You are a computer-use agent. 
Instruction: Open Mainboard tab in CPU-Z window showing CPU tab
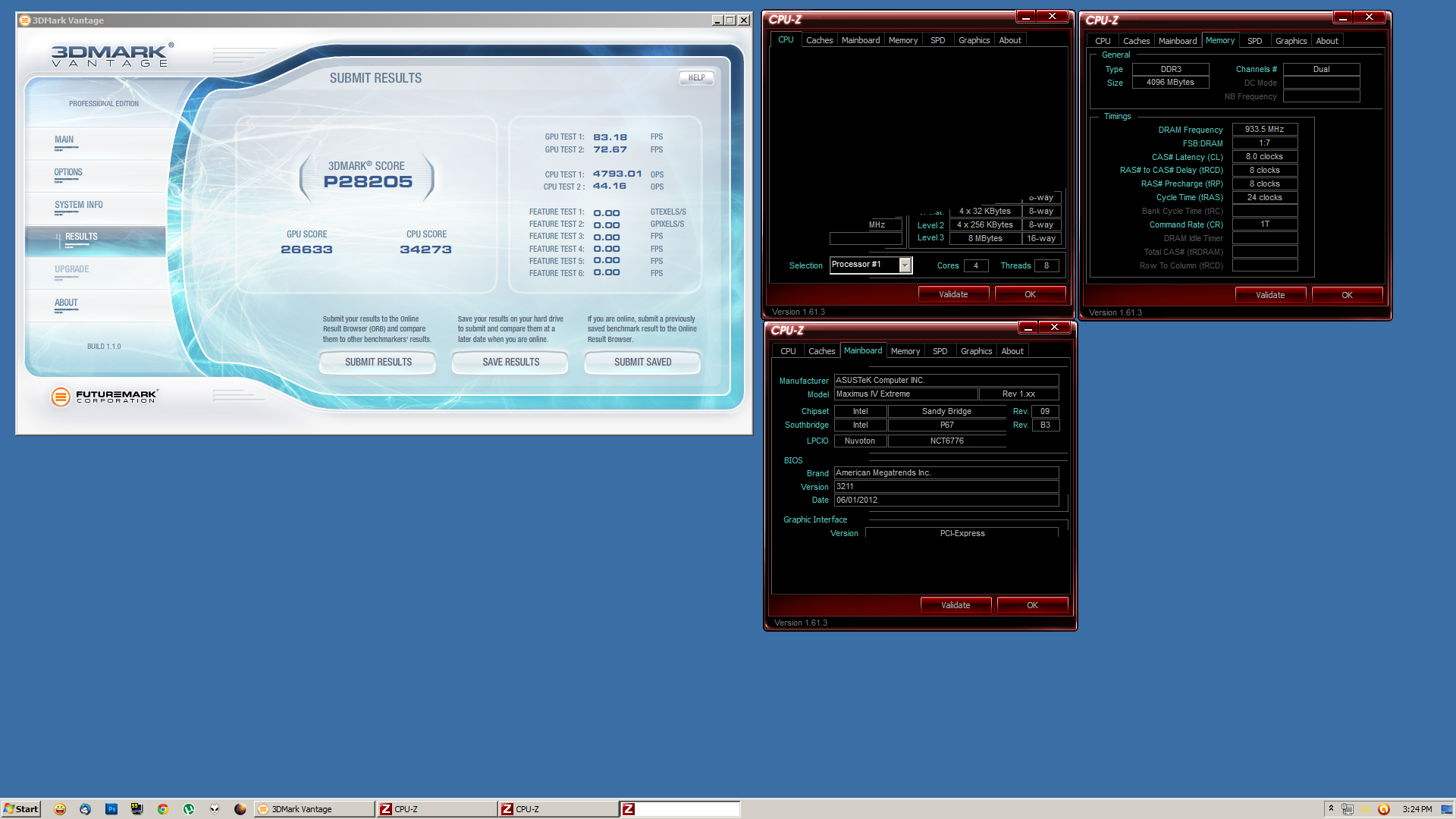coord(861,40)
